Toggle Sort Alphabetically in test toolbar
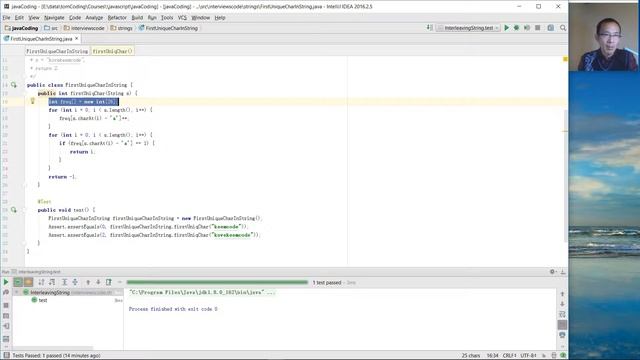 pyautogui.click(x=41, y=282)
